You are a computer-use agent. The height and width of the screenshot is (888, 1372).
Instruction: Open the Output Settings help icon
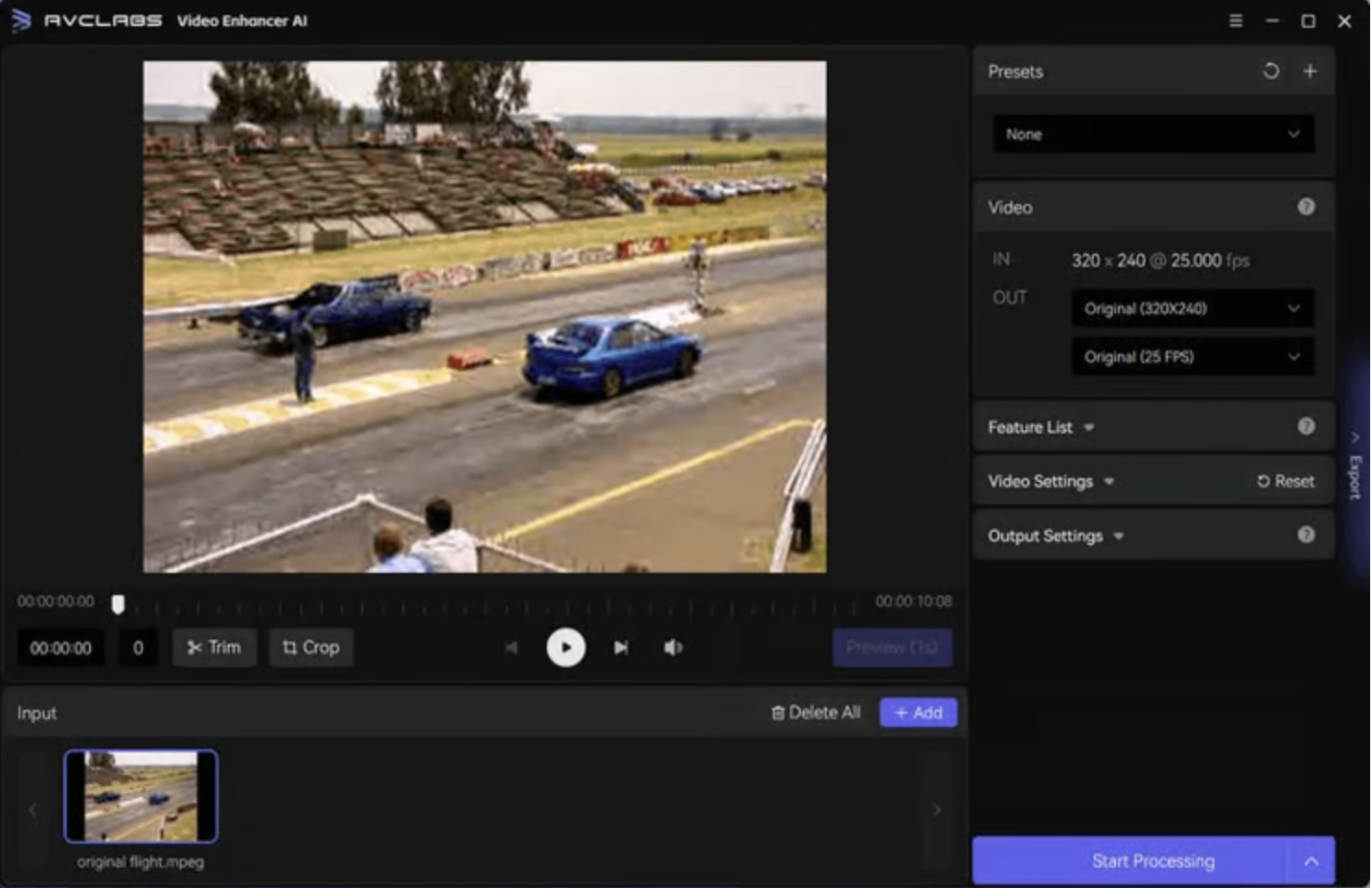click(x=1305, y=535)
